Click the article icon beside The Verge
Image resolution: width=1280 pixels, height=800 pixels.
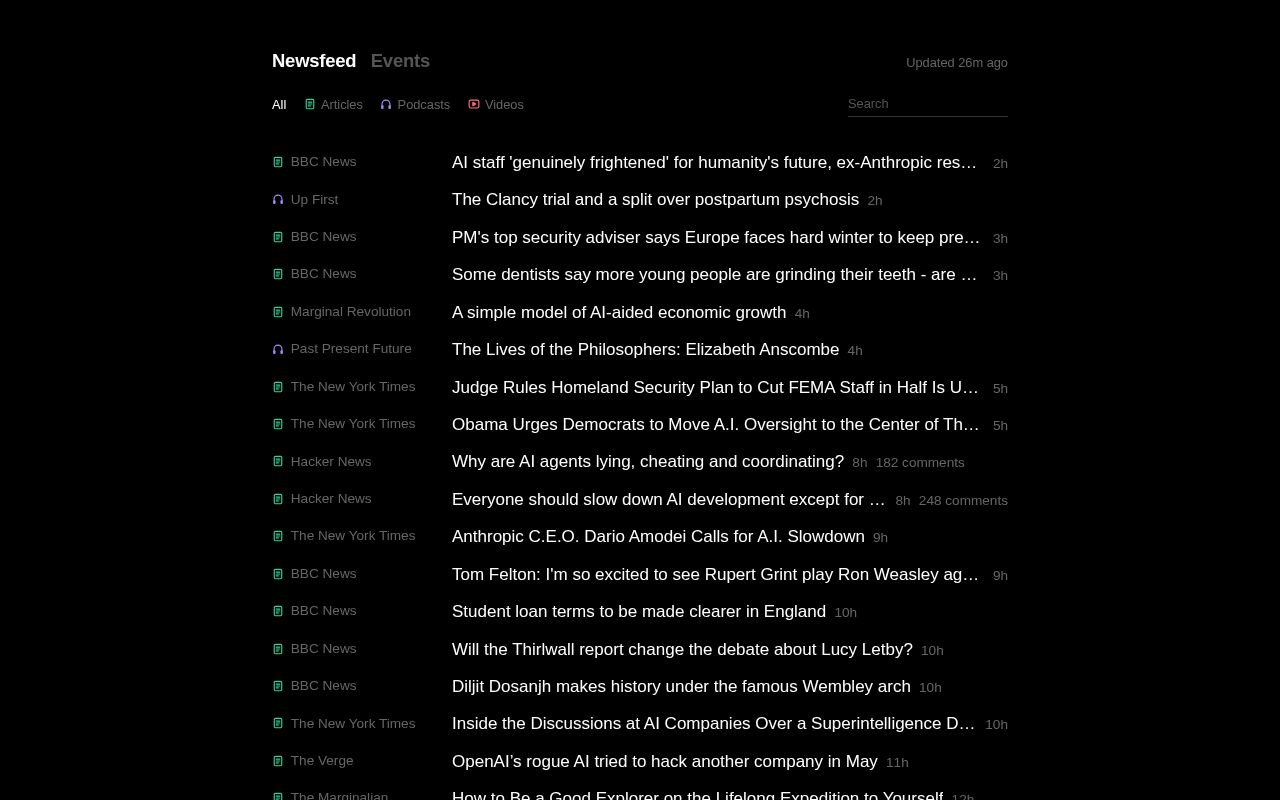pos(278,761)
